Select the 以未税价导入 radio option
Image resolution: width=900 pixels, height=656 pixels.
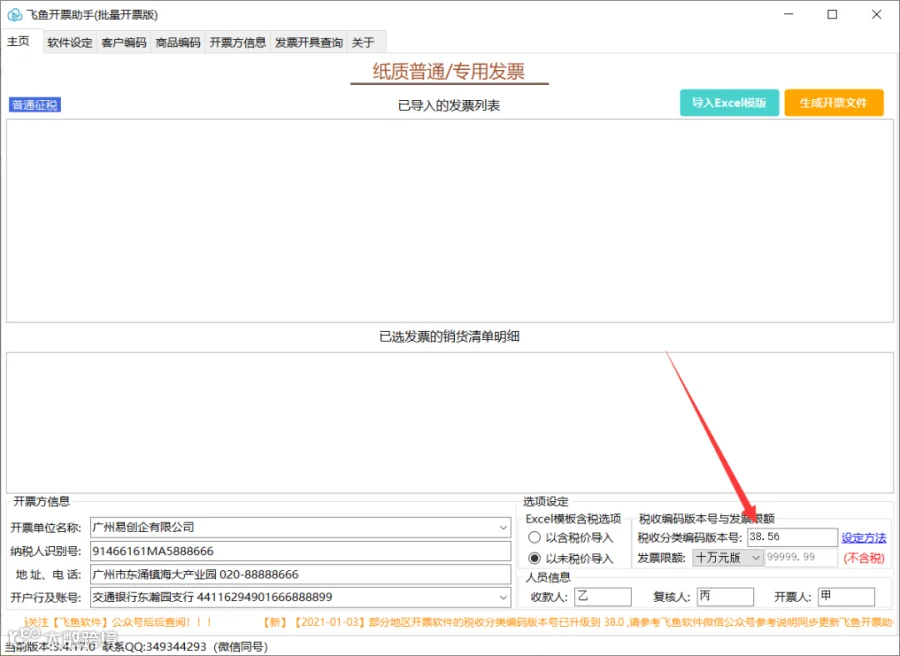[534, 558]
